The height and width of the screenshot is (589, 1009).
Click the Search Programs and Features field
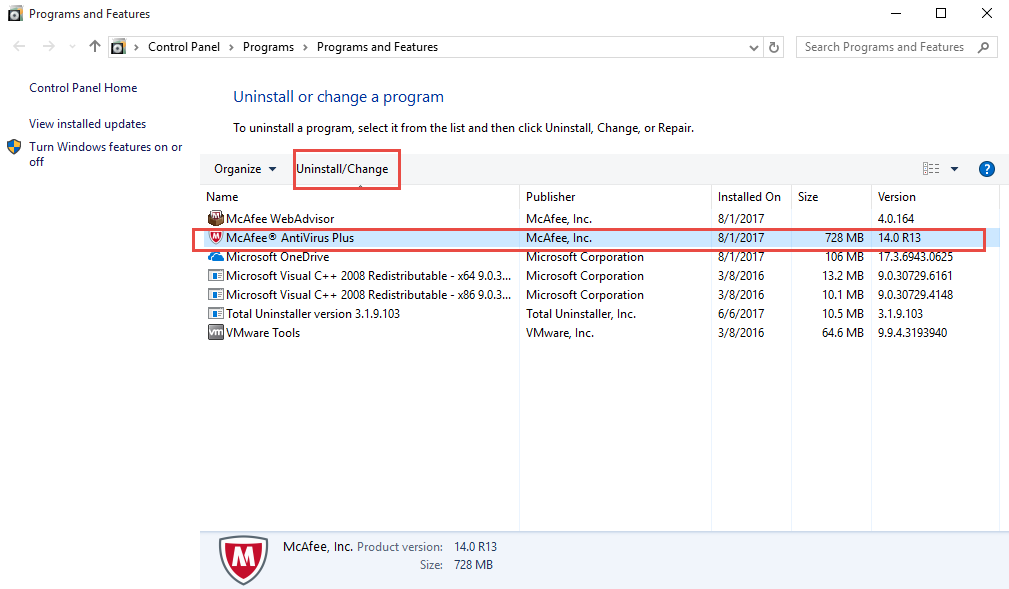tap(885, 47)
